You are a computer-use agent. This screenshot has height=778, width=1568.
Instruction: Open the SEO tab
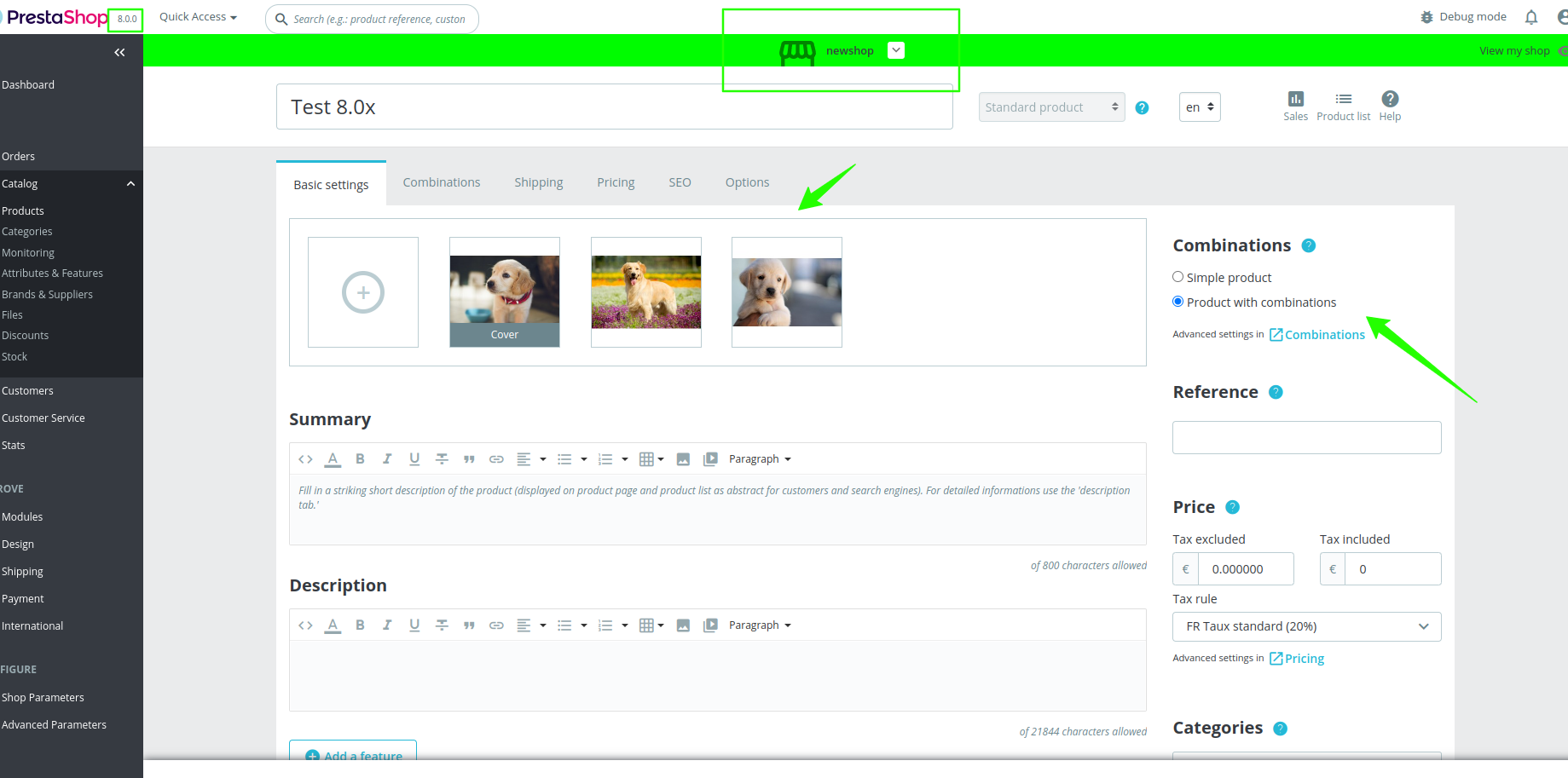coord(680,182)
